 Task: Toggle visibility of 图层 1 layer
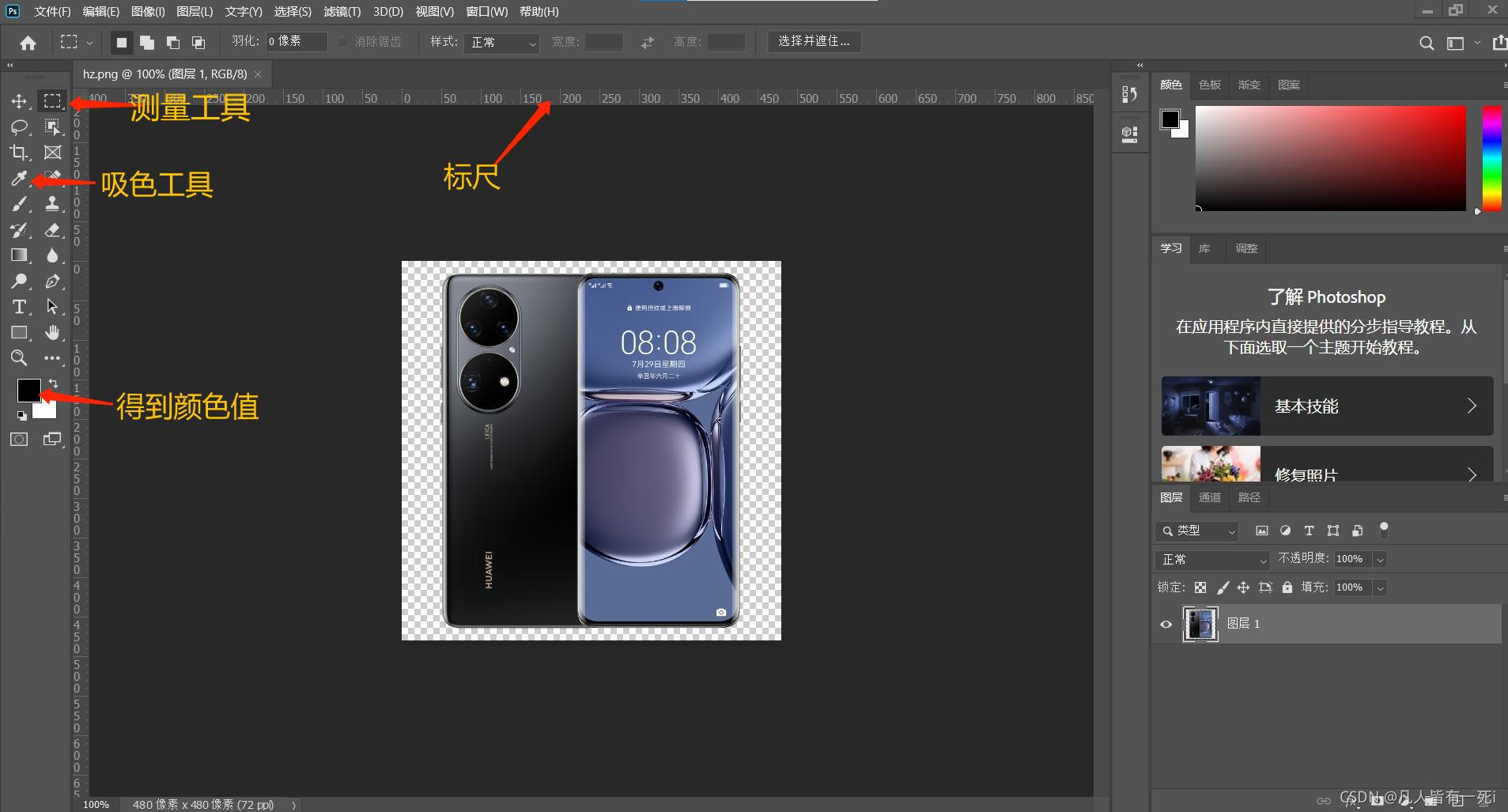pos(1166,624)
